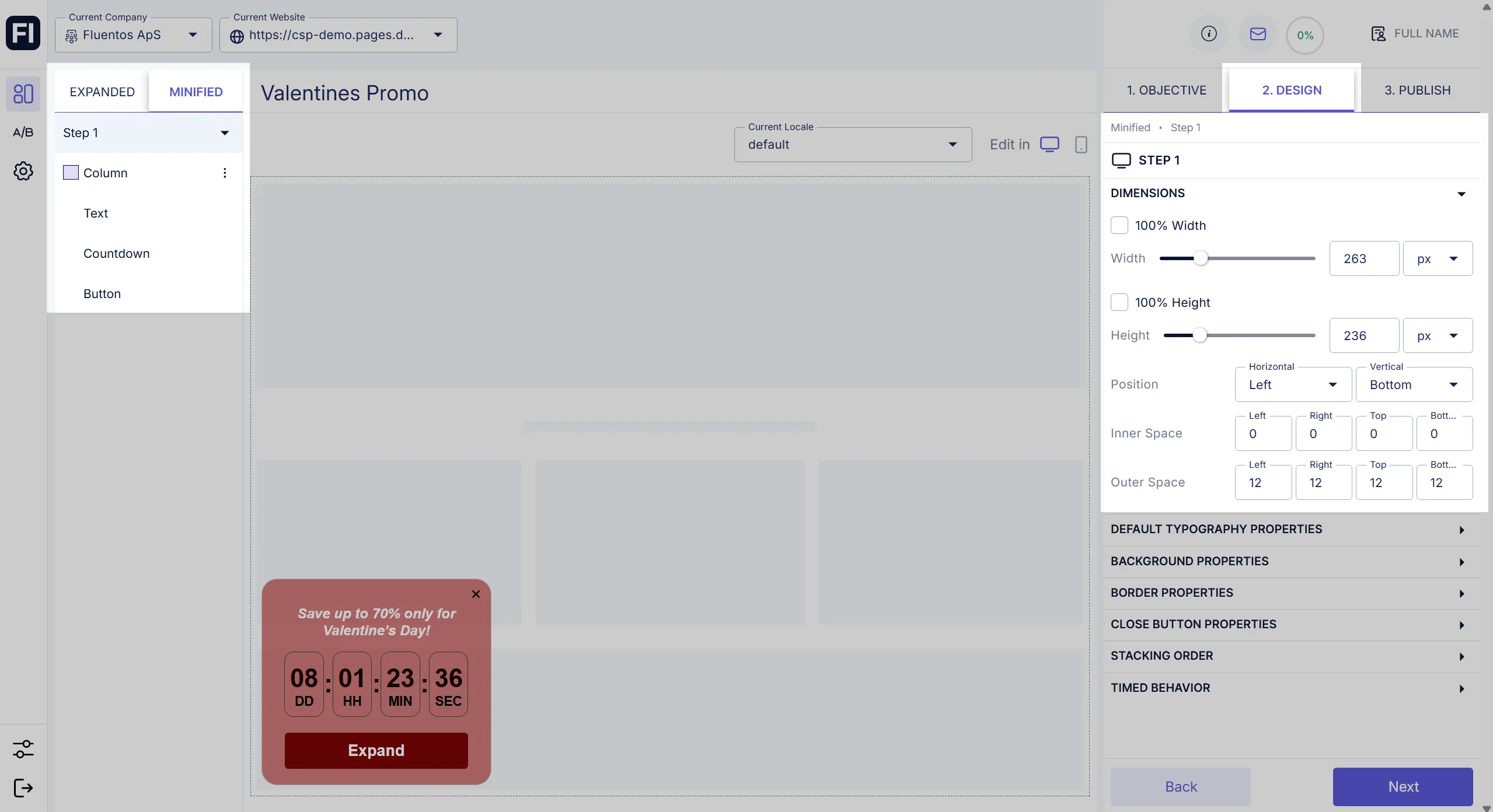Switch to the Expanded tab
This screenshot has height=812, width=1493.
102,92
